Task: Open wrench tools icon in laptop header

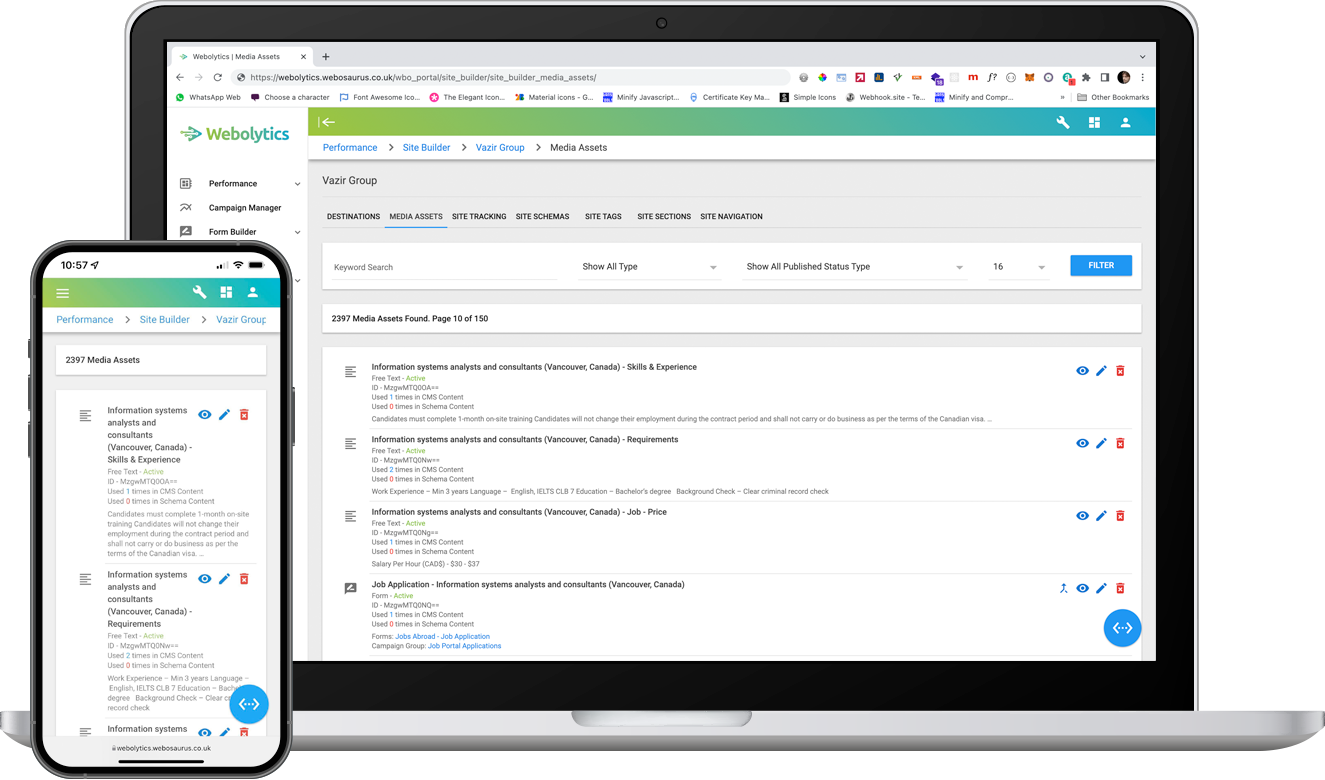Action: (1063, 122)
